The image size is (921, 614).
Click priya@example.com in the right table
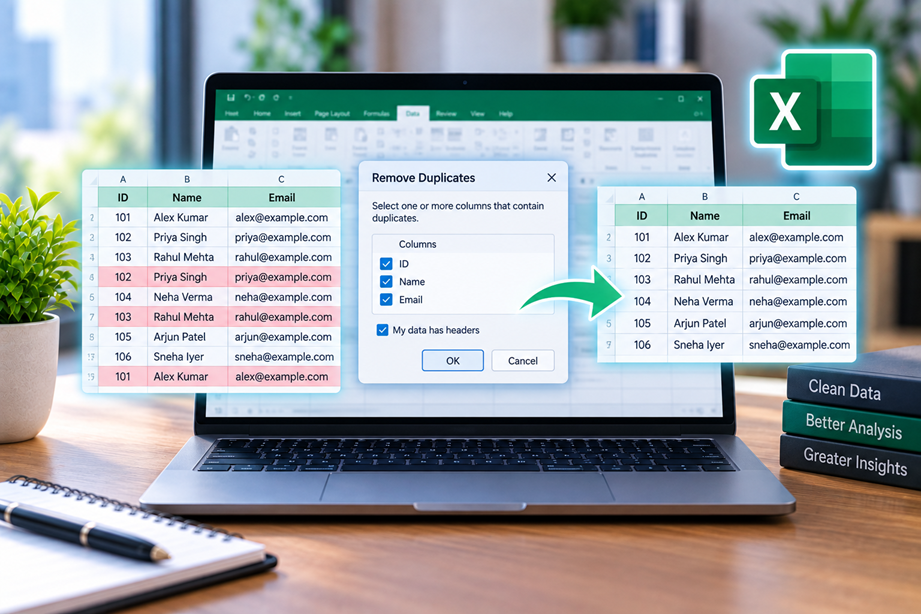pyautogui.click(x=798, y=259)
